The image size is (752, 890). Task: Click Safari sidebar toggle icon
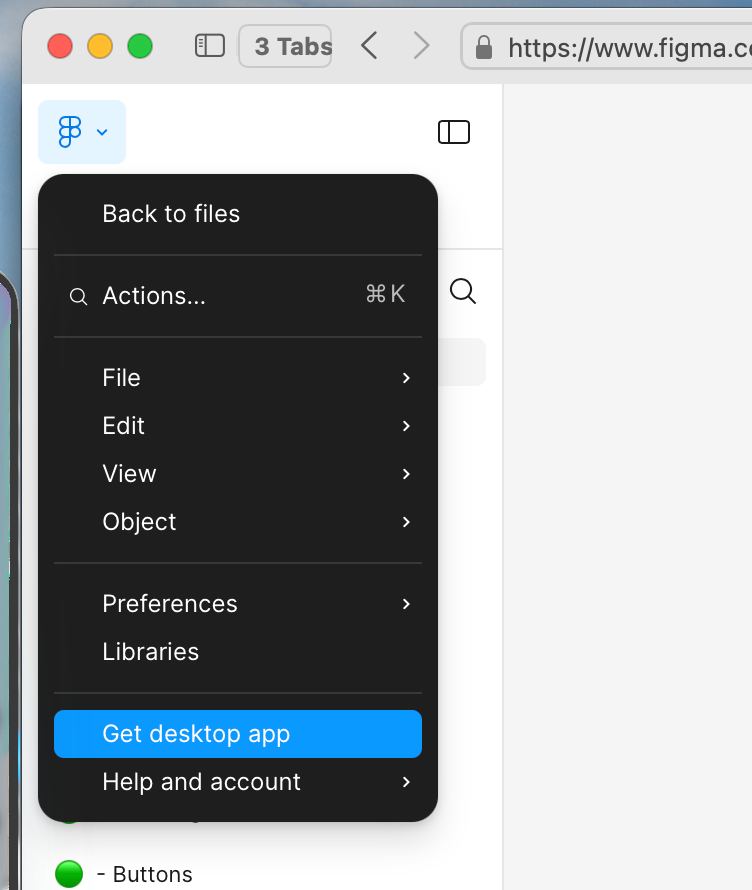[209, 46]
